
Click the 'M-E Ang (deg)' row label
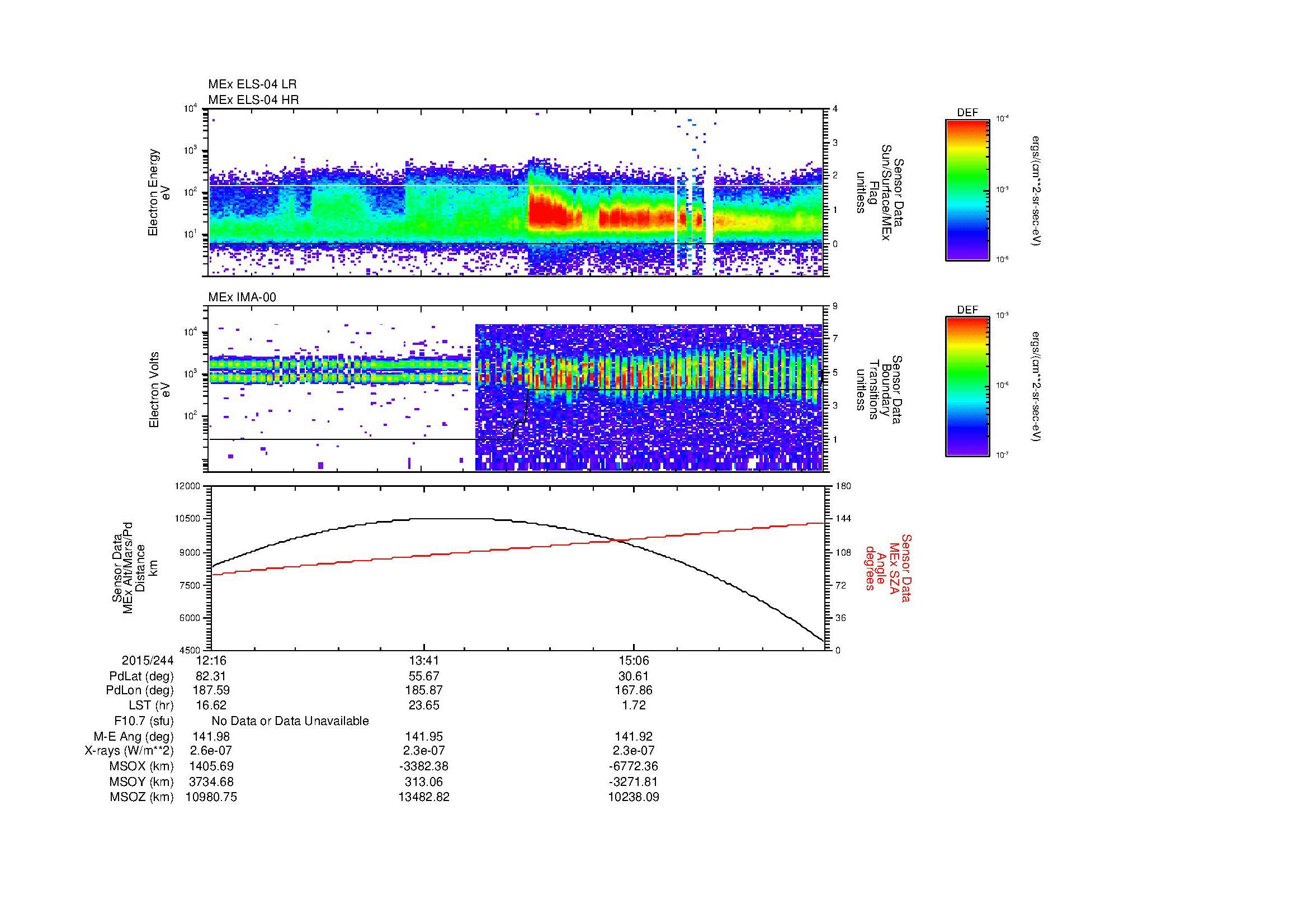133,737
